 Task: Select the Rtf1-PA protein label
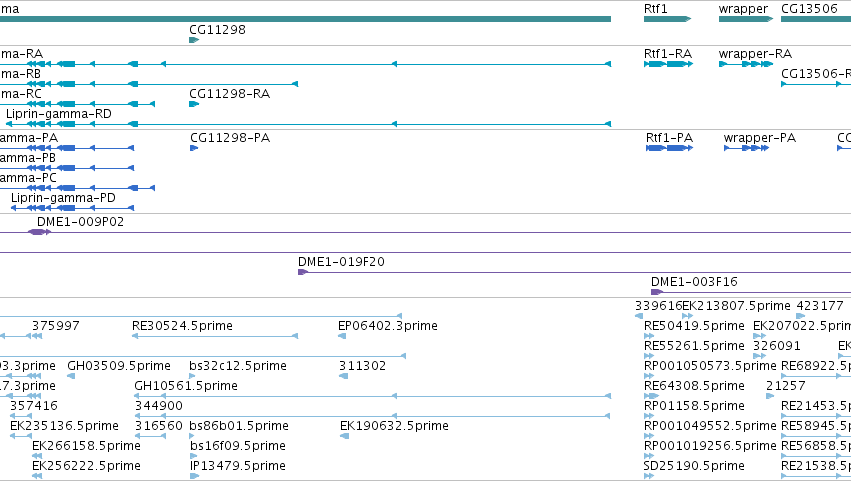[x=669, y=137]
